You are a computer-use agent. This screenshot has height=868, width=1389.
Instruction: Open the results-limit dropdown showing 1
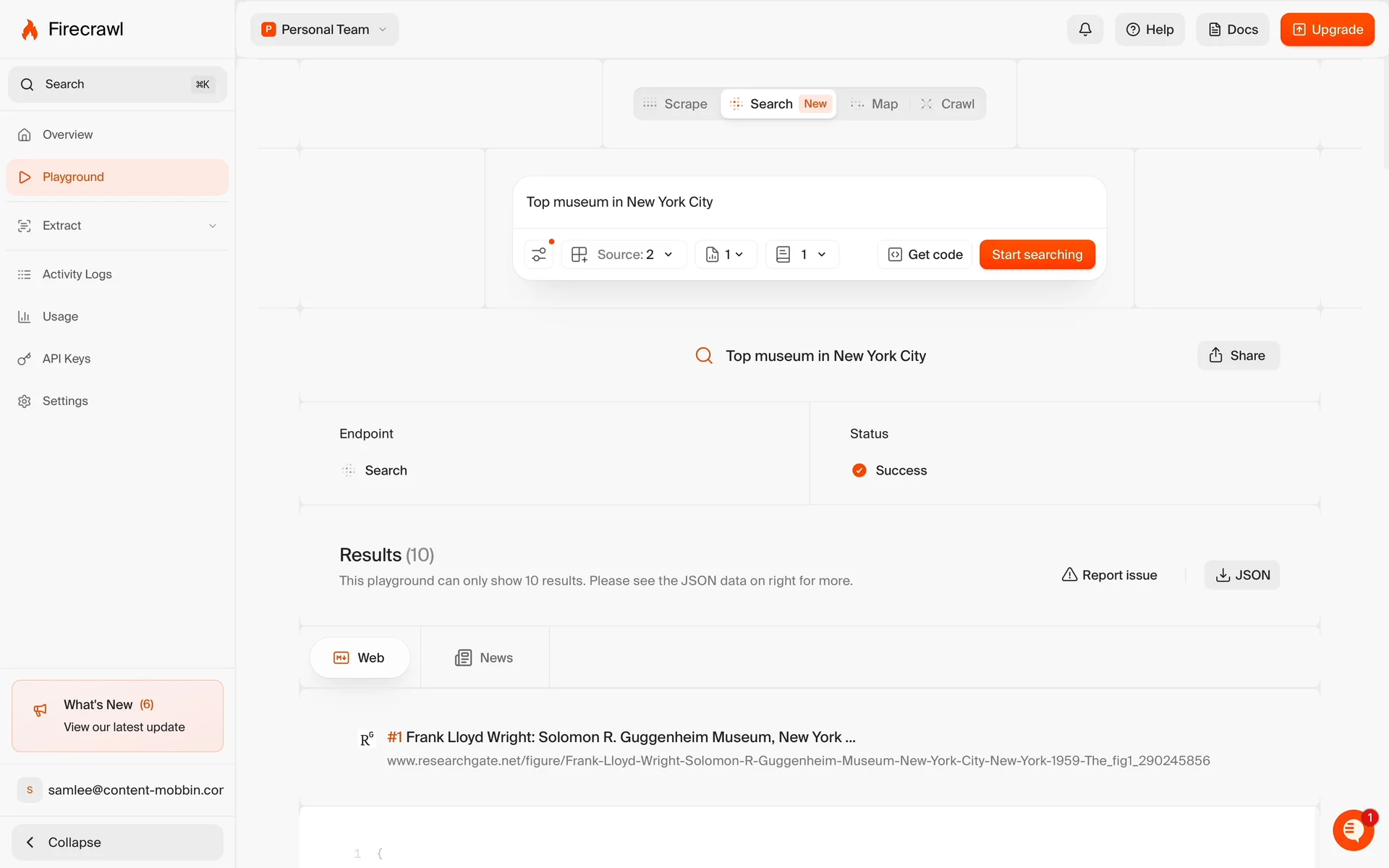tap(802, 255)
